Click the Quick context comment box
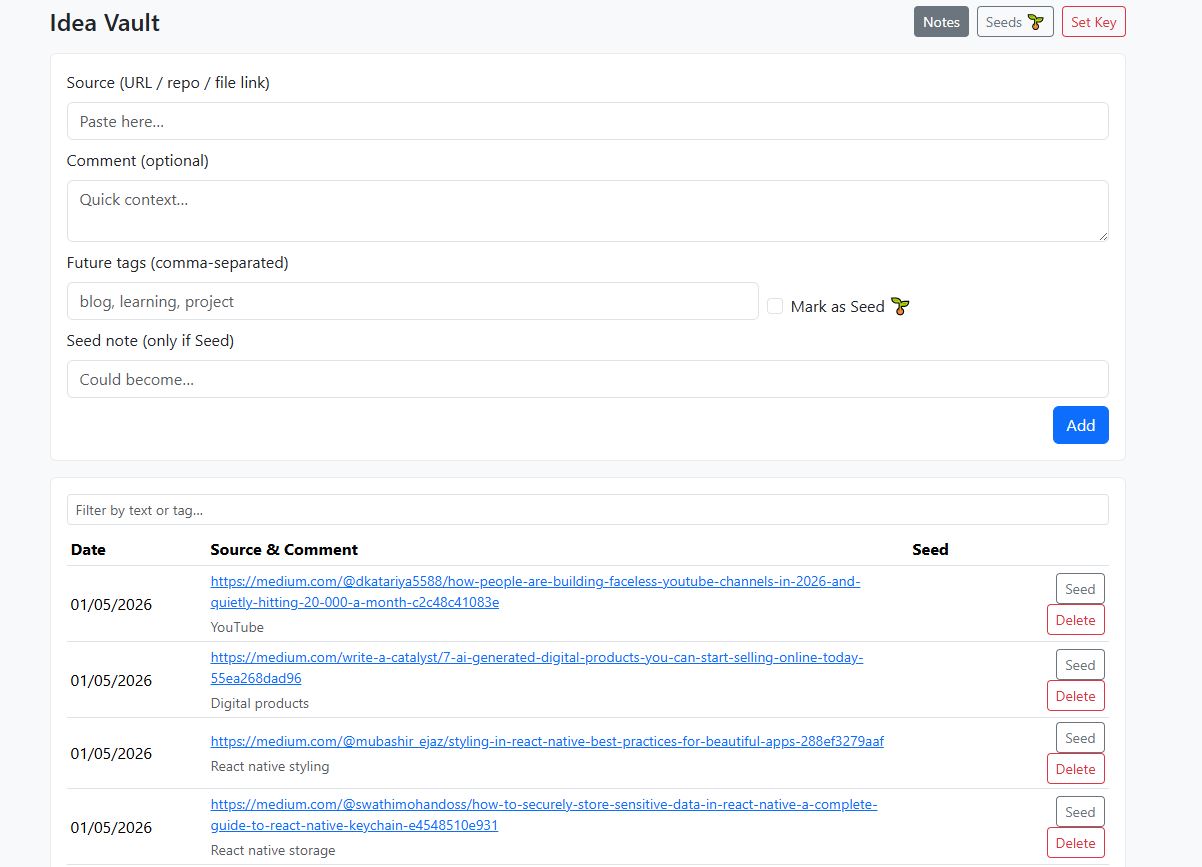The width and height of the screenshot is (1202, 867). point(587,210)
